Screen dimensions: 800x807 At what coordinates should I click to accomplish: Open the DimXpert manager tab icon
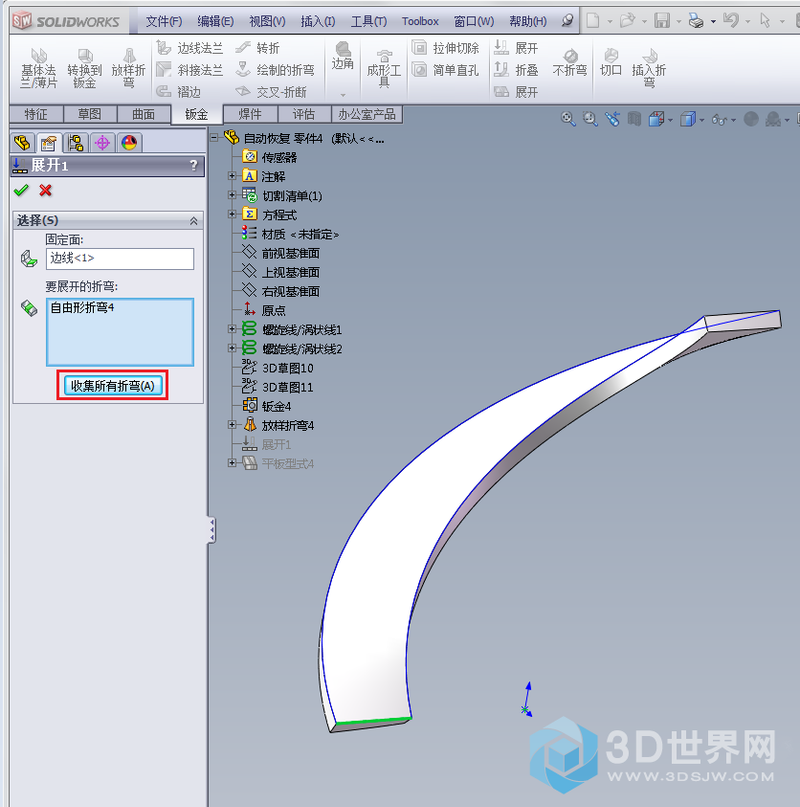point(102,142)
